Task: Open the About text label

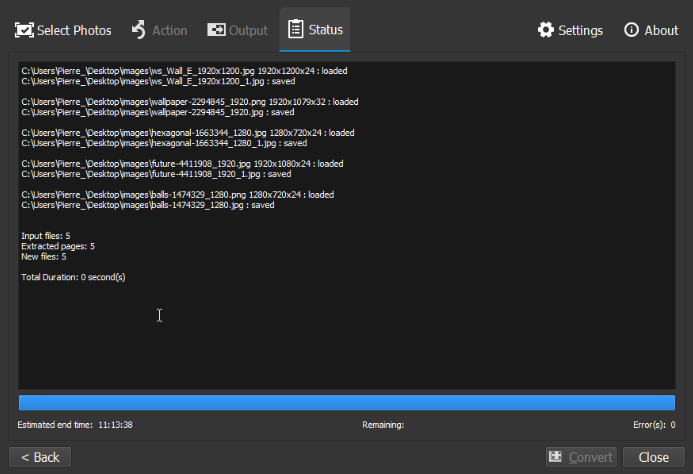Action: point(661,30)
